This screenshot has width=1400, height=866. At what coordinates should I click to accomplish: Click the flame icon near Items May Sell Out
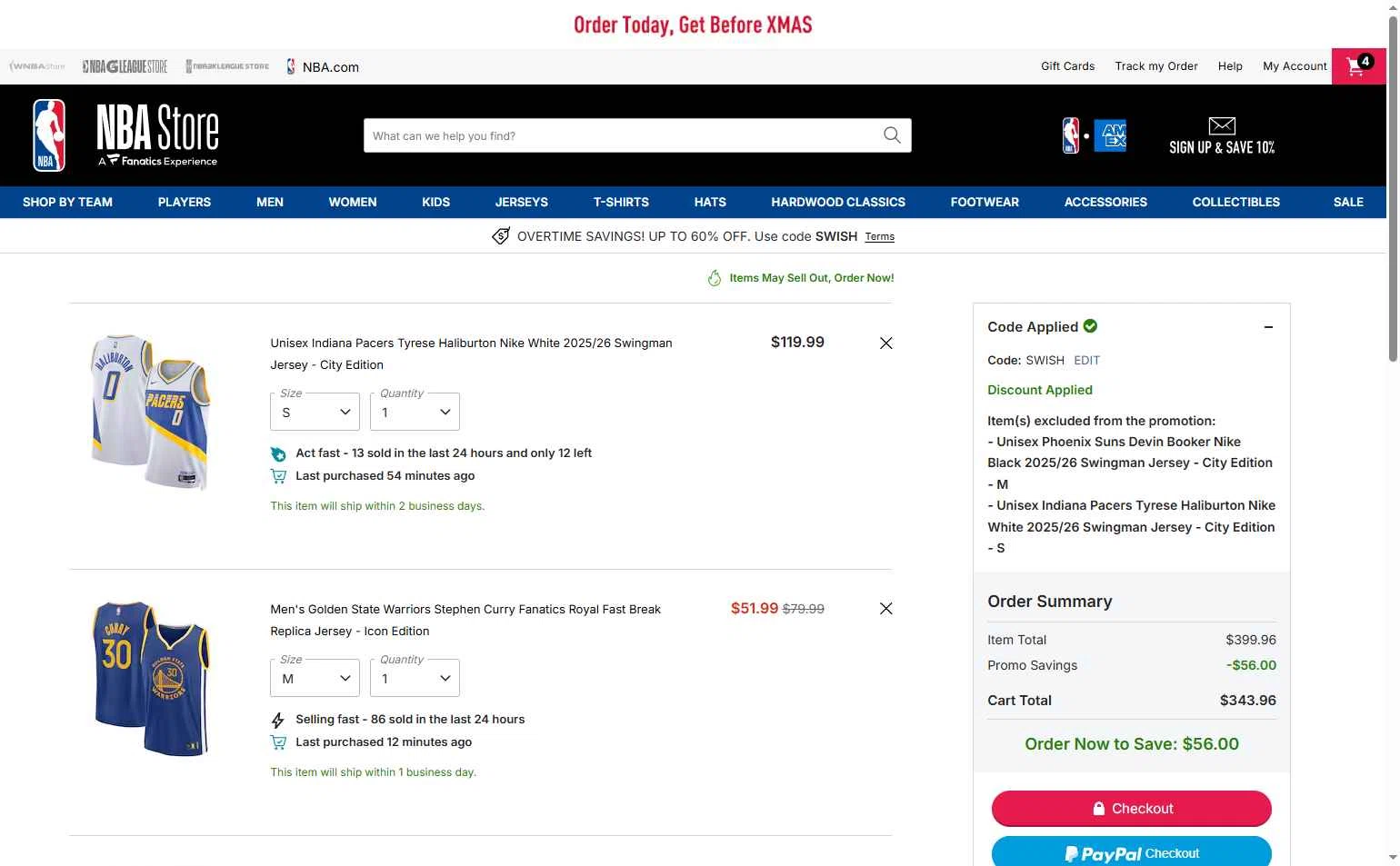(x=715, y=278)
